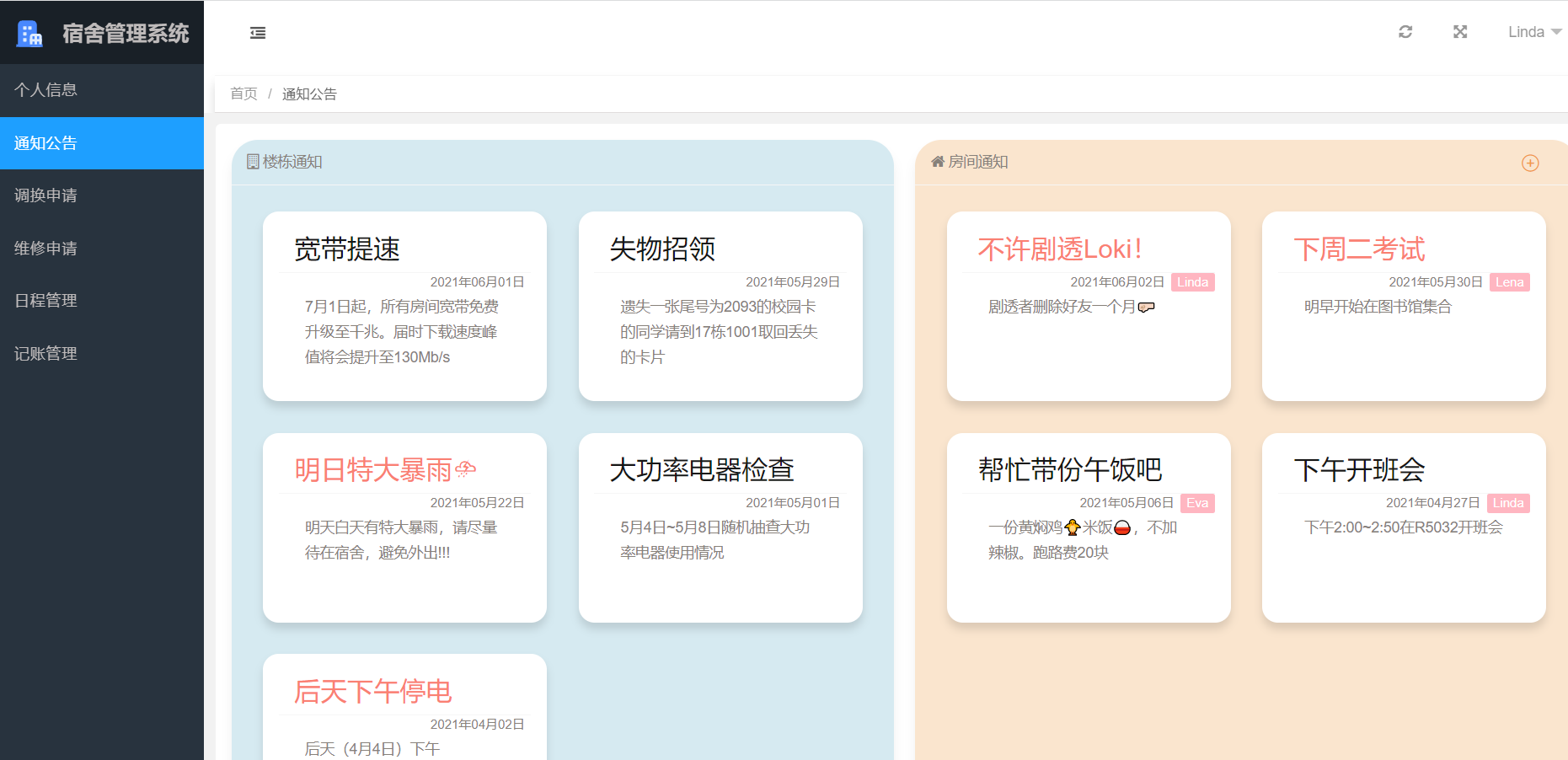
Task: Select 通知公告 menu item
Action: tap(102, 143)
